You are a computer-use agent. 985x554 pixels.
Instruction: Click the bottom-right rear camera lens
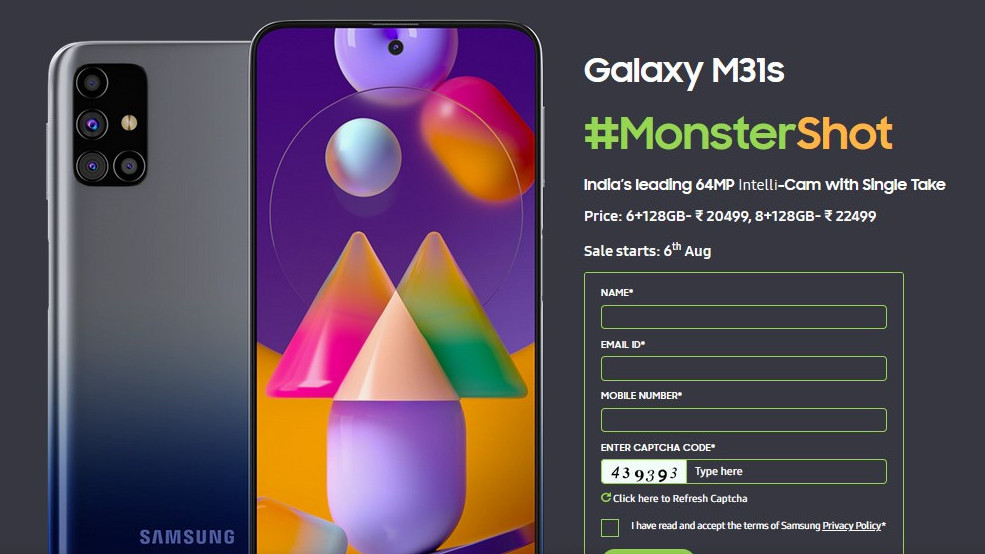129,166
